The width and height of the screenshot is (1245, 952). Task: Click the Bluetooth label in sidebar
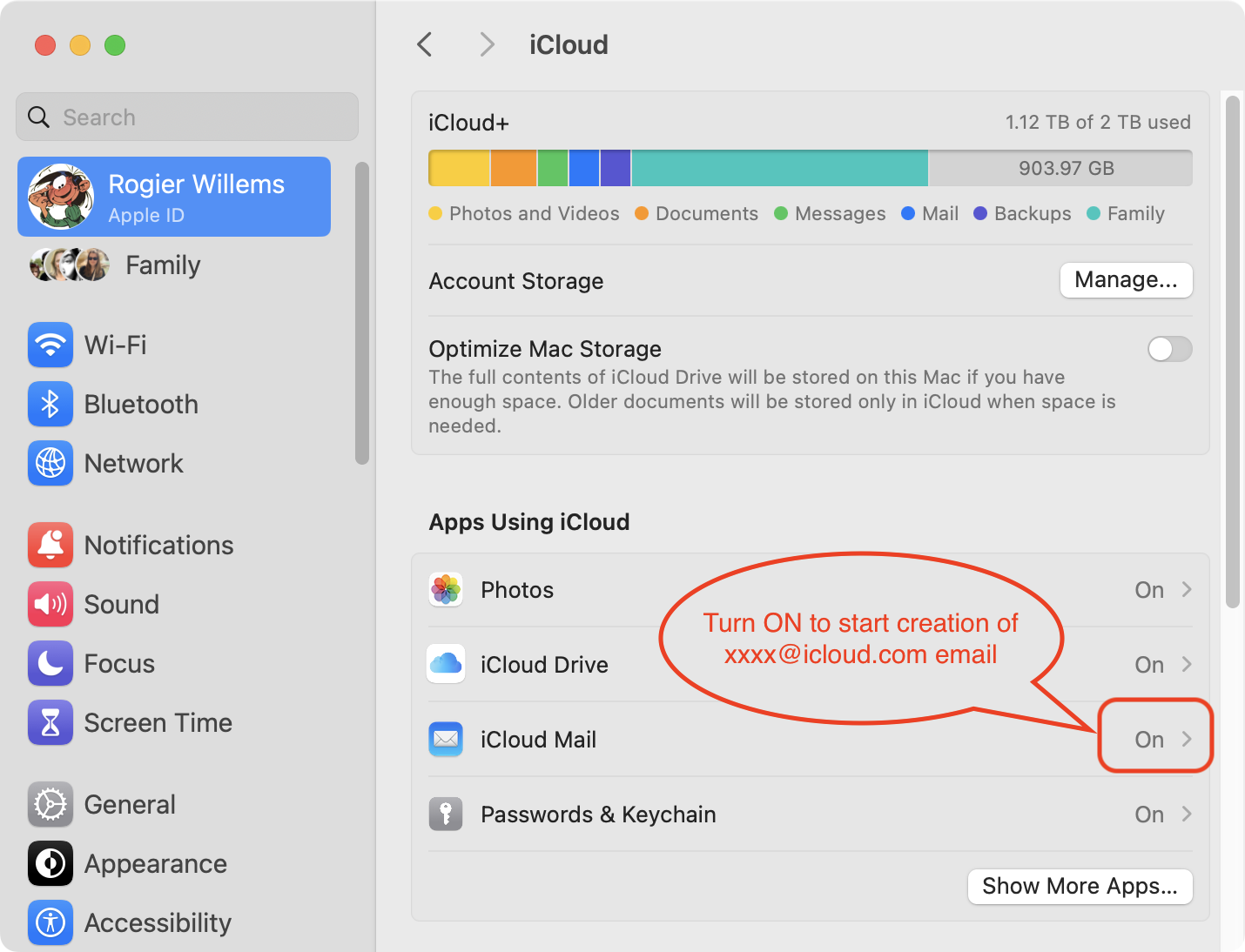(141, 405)
